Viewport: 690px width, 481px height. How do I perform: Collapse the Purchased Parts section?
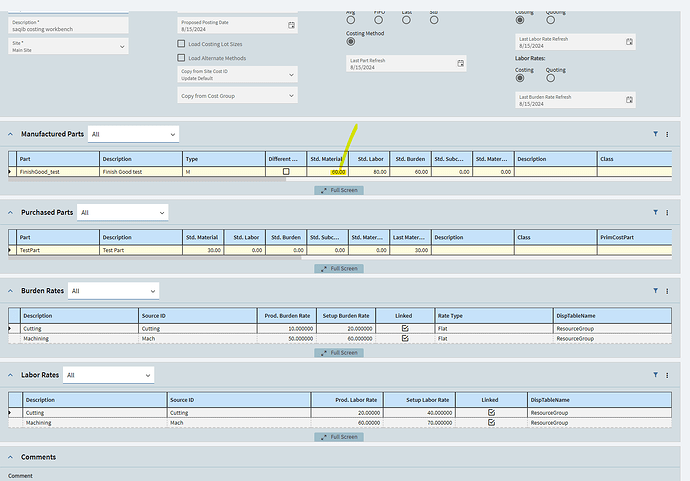point(11,213)
